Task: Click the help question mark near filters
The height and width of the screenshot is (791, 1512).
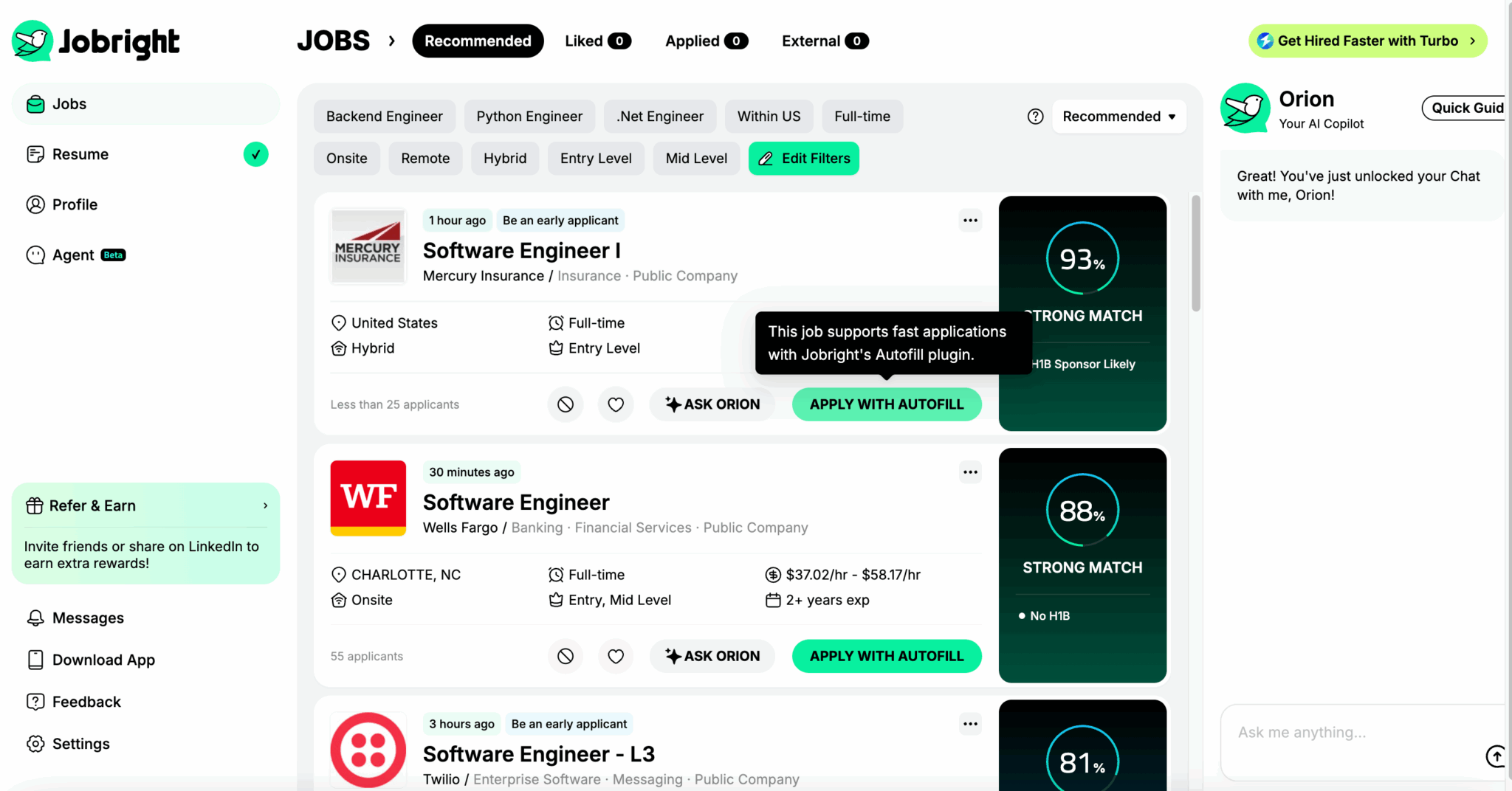Action: click(x=1034, y=116)
